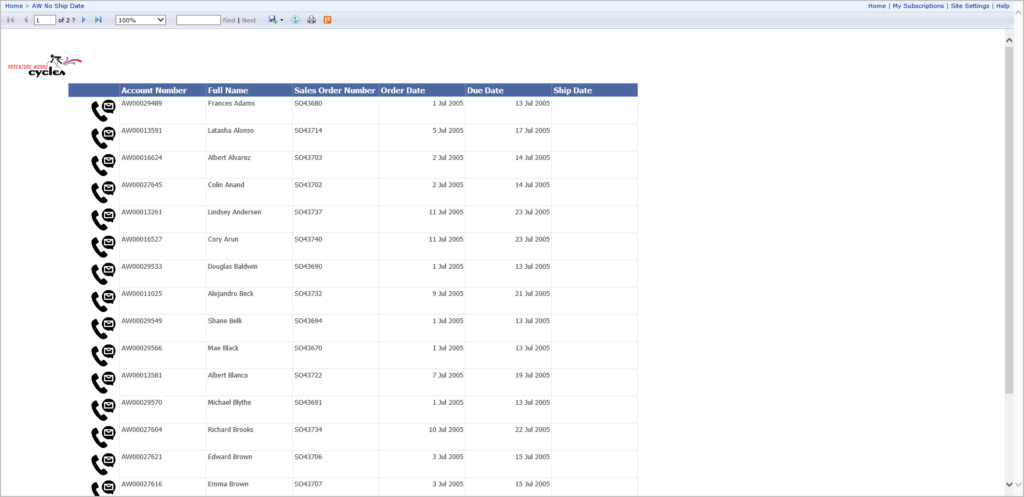Screen dimensions: 1024x497
Task: Click the vertical scrollbar thumb
Action: (x=1009, y=219)
